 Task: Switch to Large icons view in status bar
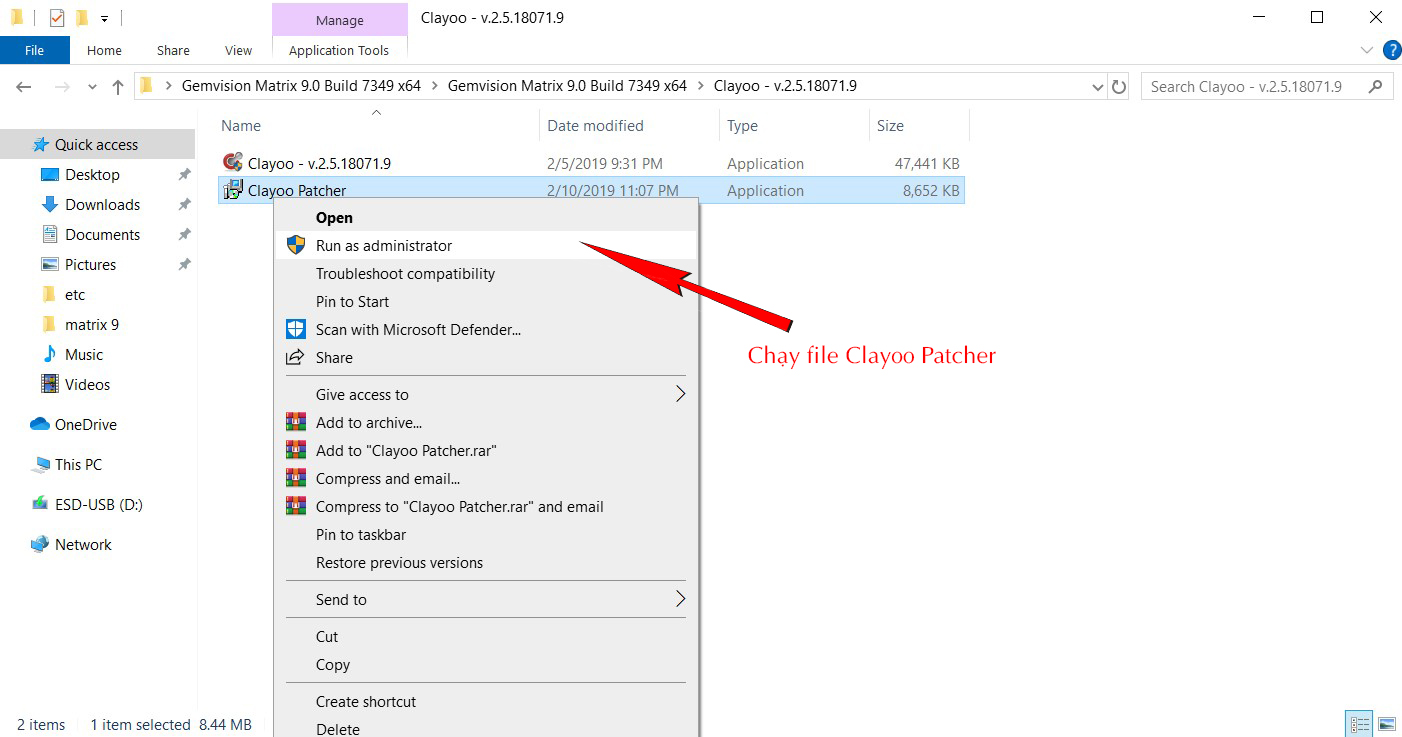point(1386,724)
